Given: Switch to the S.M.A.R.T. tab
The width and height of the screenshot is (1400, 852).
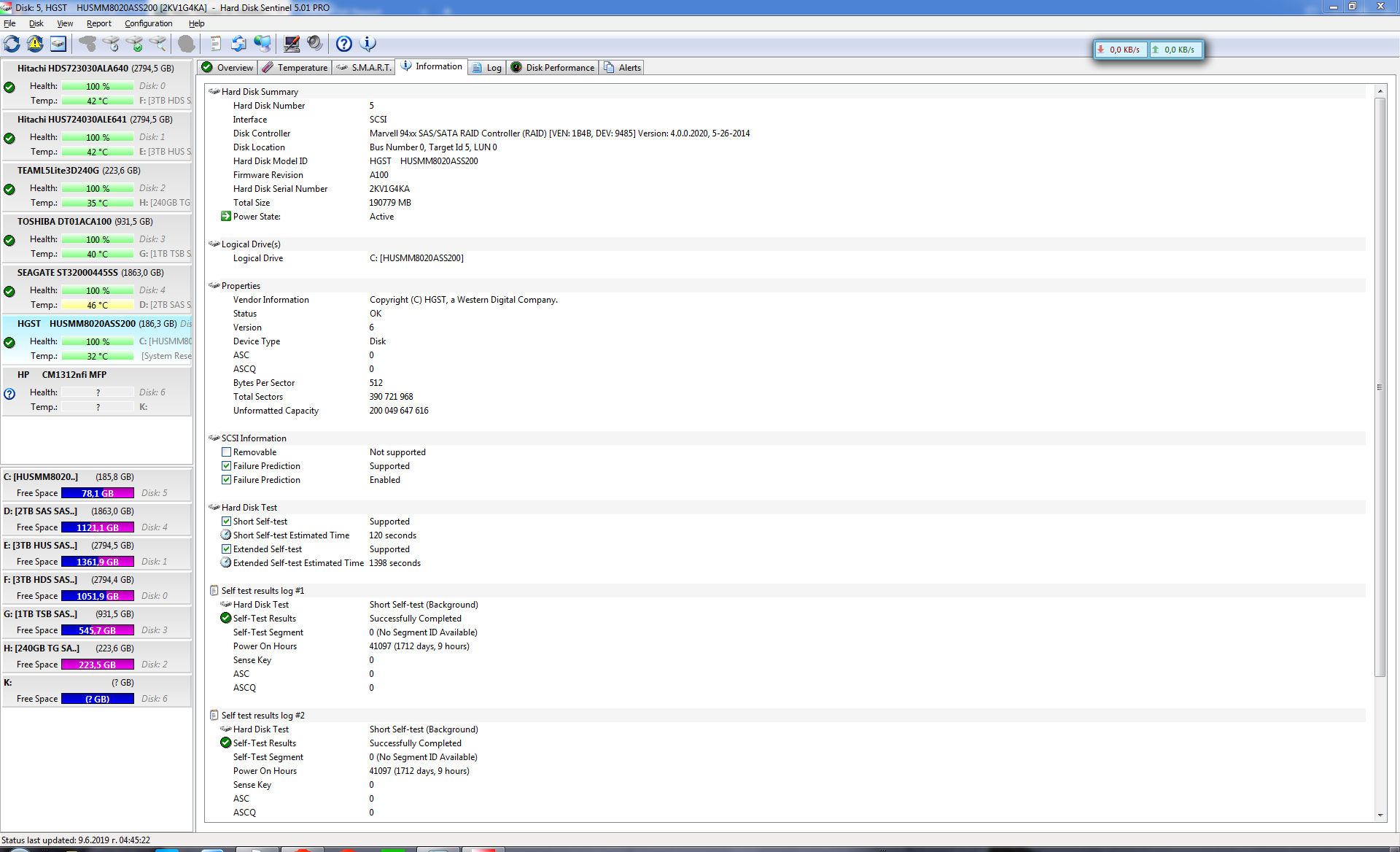Looking at the screenshot, I should click(x=364, y=67).
